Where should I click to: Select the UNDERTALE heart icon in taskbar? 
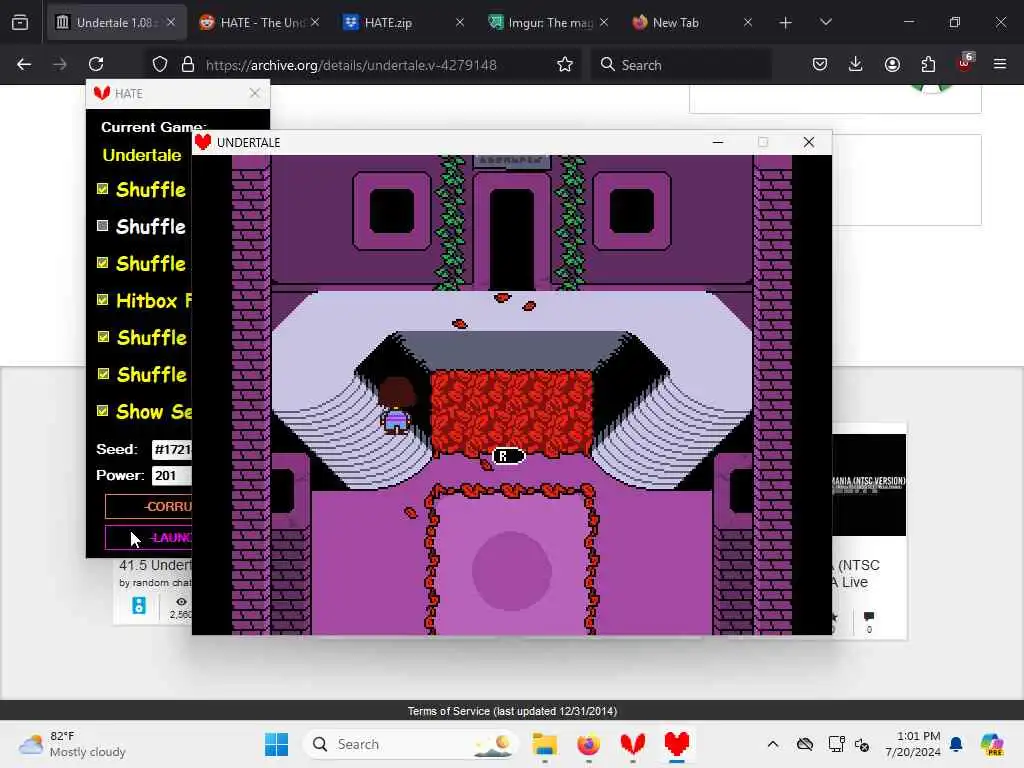pos(677,744)
